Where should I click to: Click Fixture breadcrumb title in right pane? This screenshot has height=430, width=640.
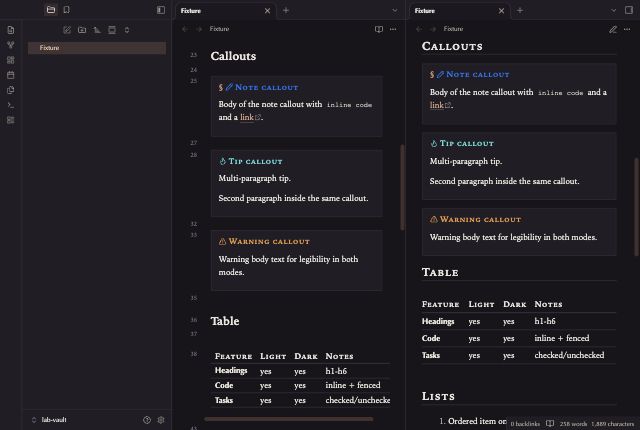[453, 29]
